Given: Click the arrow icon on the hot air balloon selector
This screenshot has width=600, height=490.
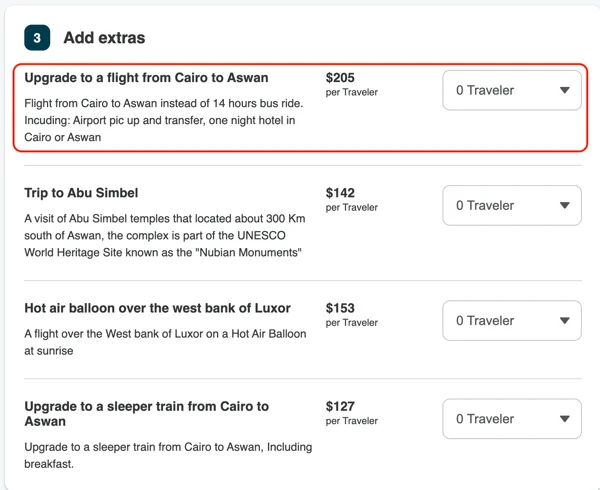Looking at the screenshot, I should (564, 321).
